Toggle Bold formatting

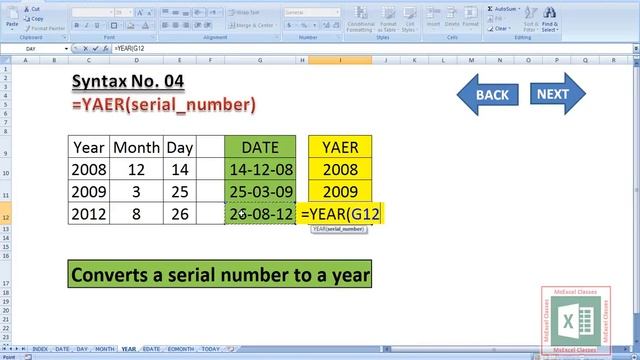[x=76, y=26]
